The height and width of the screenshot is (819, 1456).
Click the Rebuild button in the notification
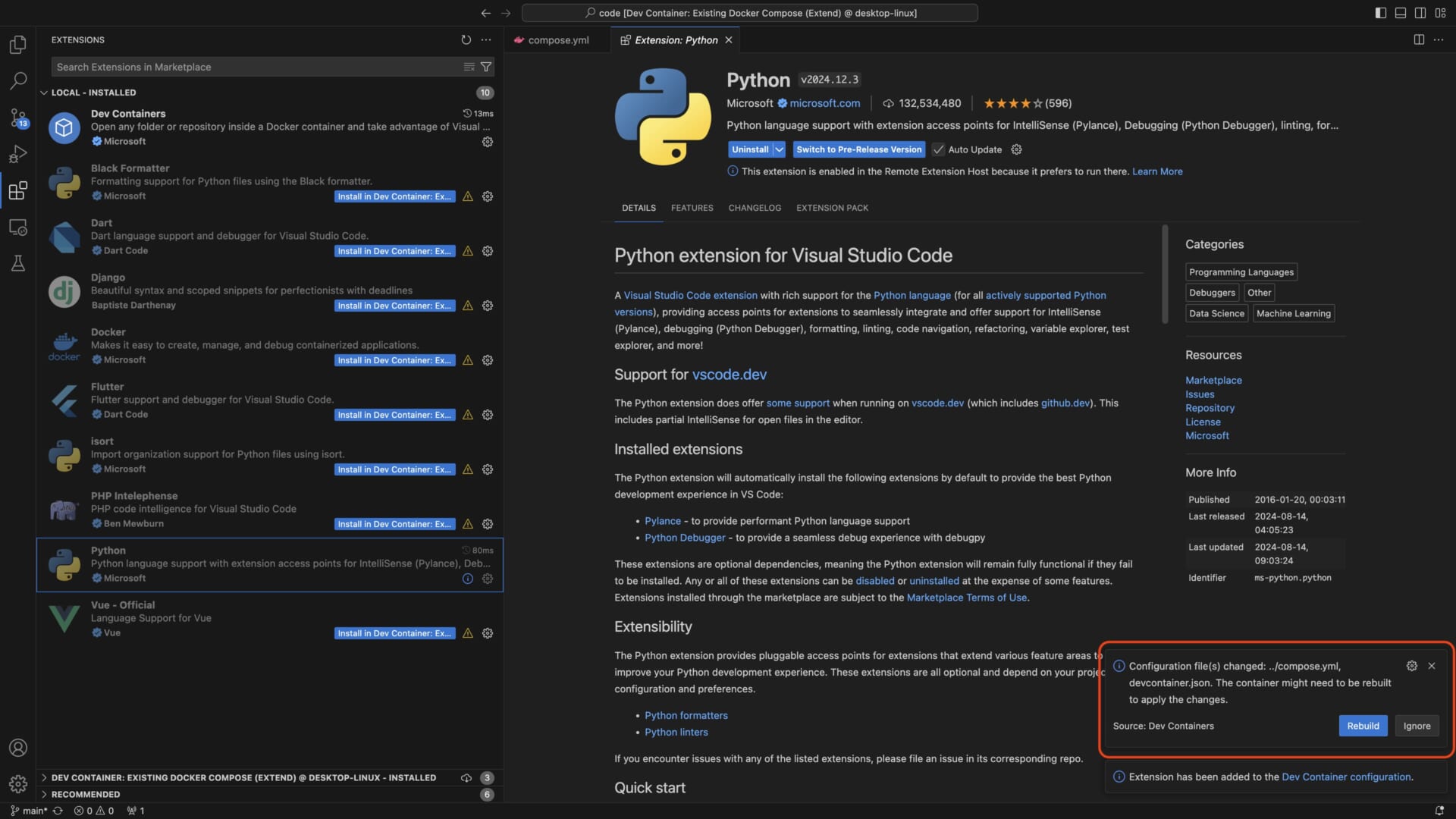pyautogui.click(x=1362, y=726)
